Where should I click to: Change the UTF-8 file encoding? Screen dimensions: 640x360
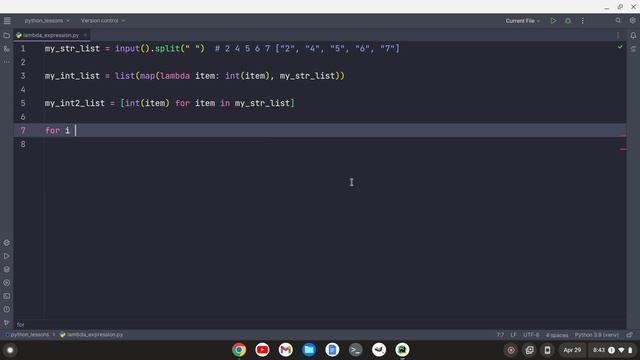(x=531, y=335)
